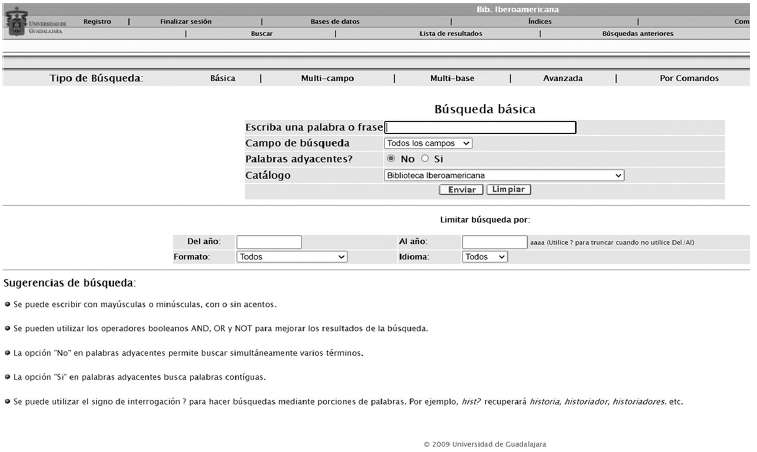
Task: Click the Registro link in top menu
Action: 97,21
